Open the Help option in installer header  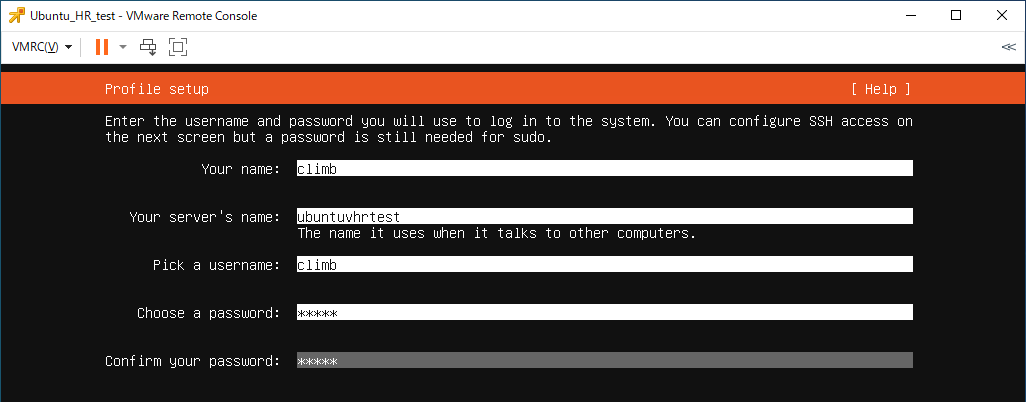(x=881, y=89)
